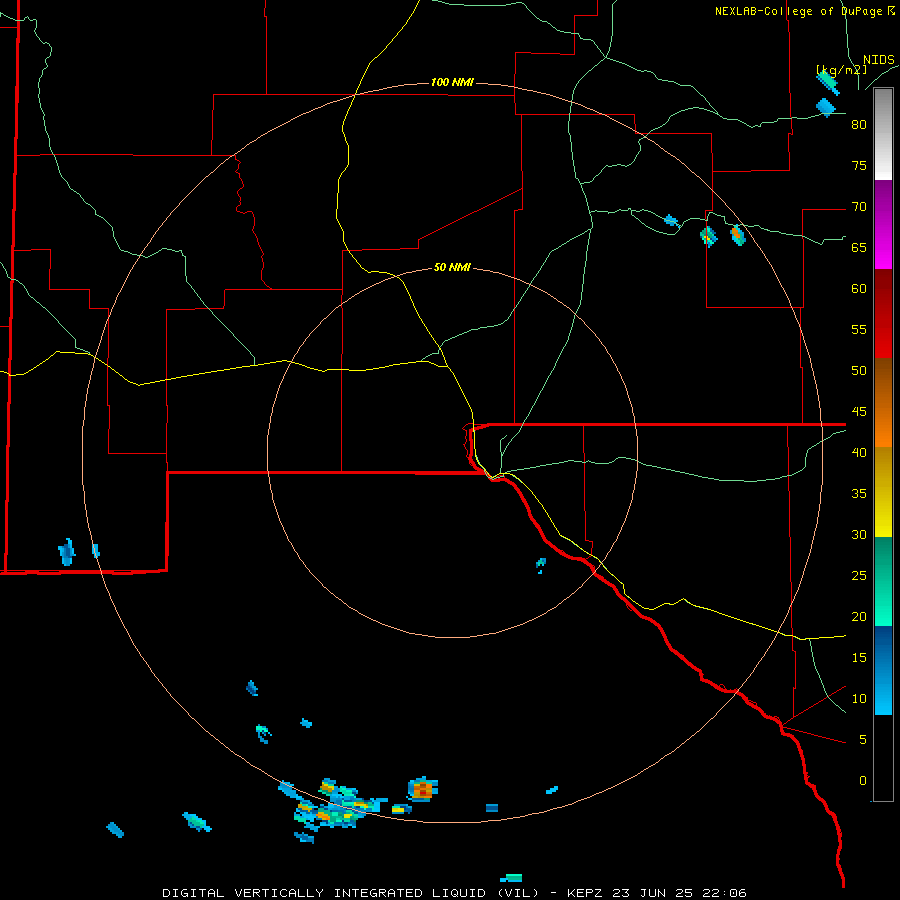This screenshot has width=900, height=900.
Task: Click the 75 value on the color scale
Action: (859, 165)
